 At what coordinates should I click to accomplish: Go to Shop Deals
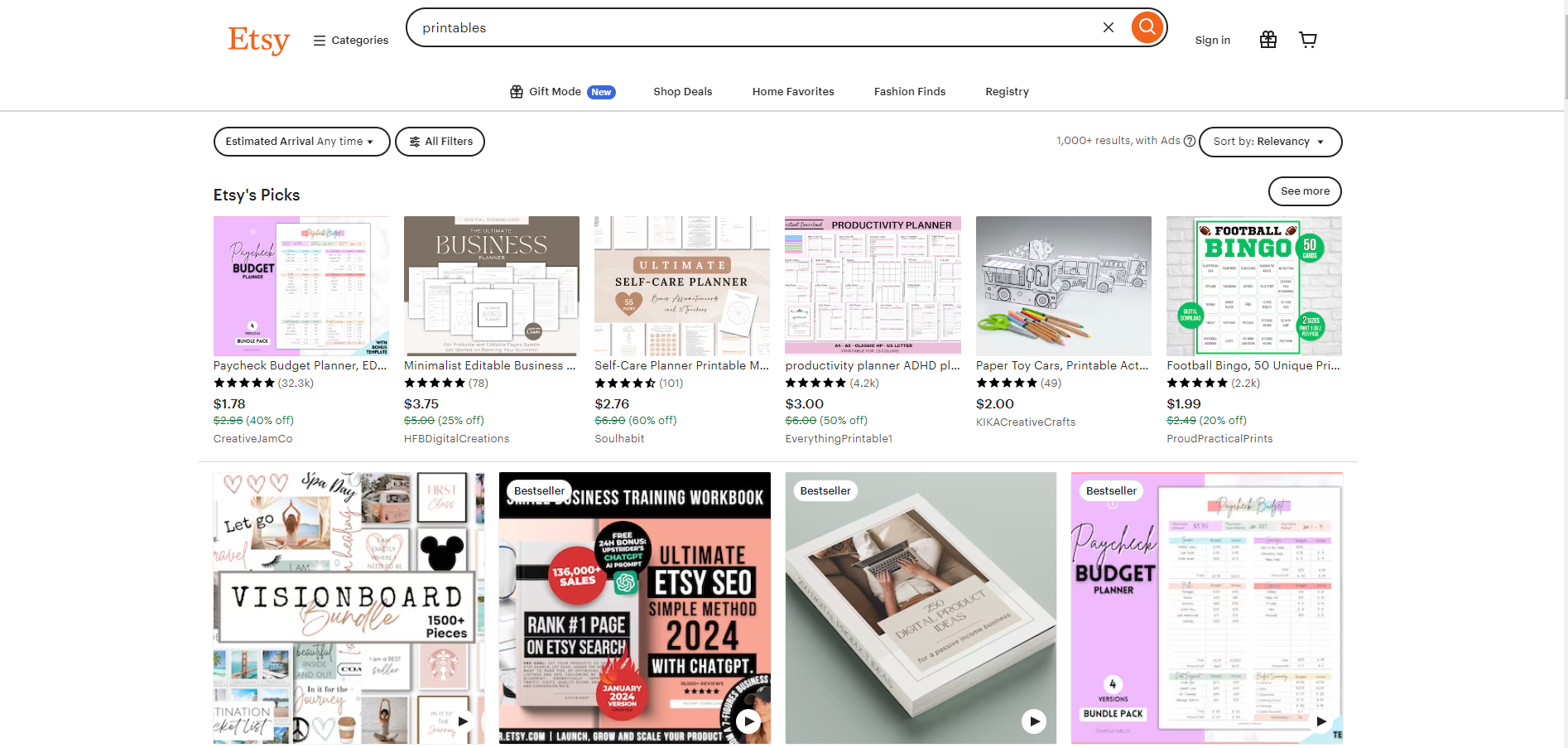682,92
